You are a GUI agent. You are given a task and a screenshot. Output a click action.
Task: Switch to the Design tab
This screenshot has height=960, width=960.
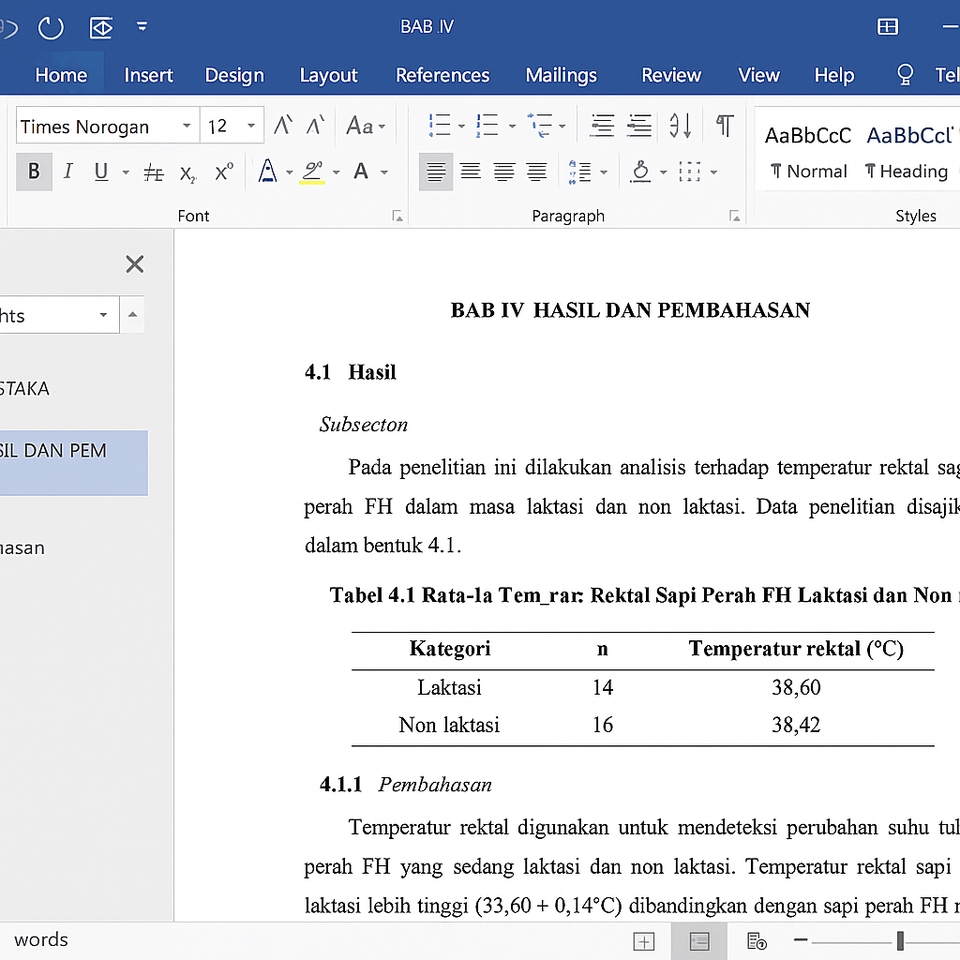[234, 75]
